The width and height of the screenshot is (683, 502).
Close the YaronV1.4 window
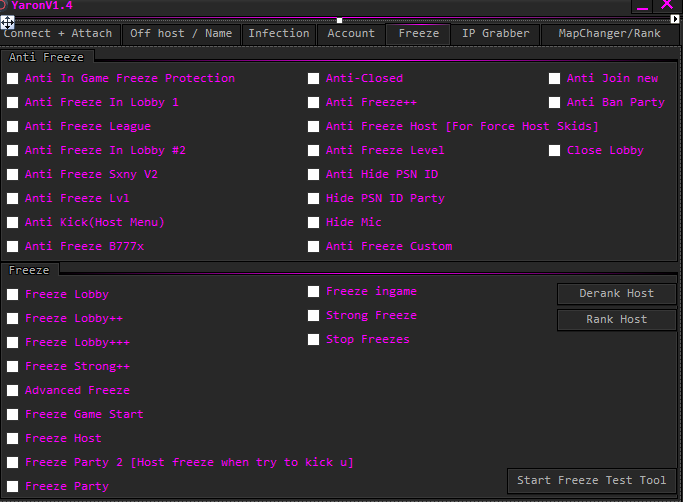coord(667,5)
